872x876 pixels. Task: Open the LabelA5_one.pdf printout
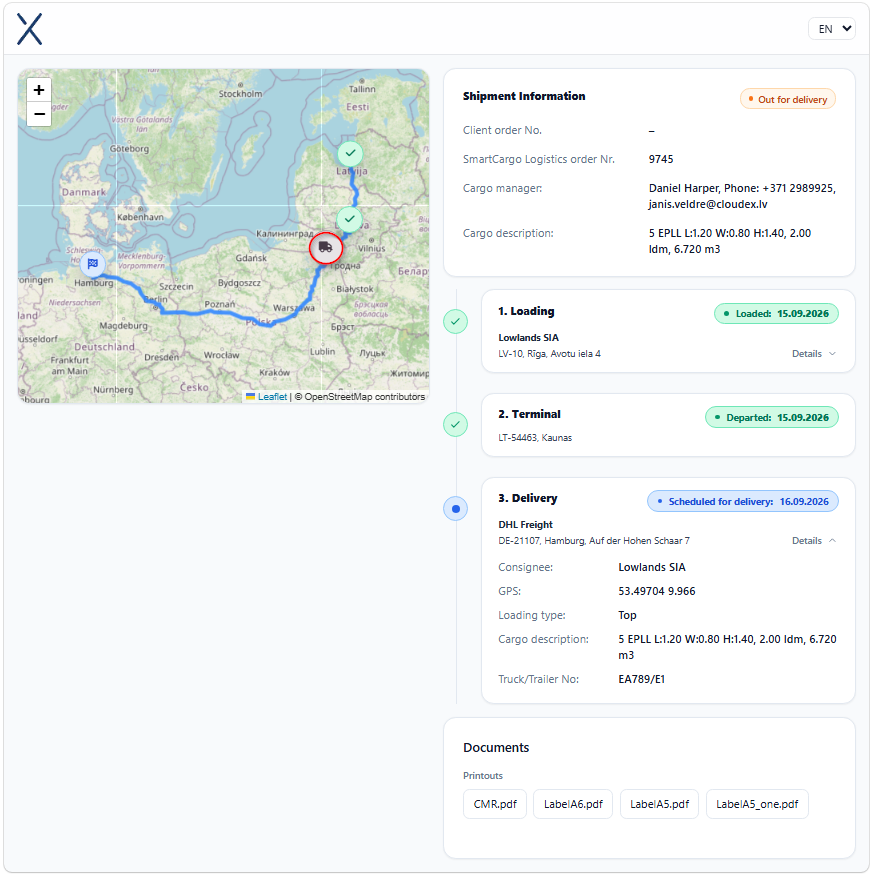[757, 804]
